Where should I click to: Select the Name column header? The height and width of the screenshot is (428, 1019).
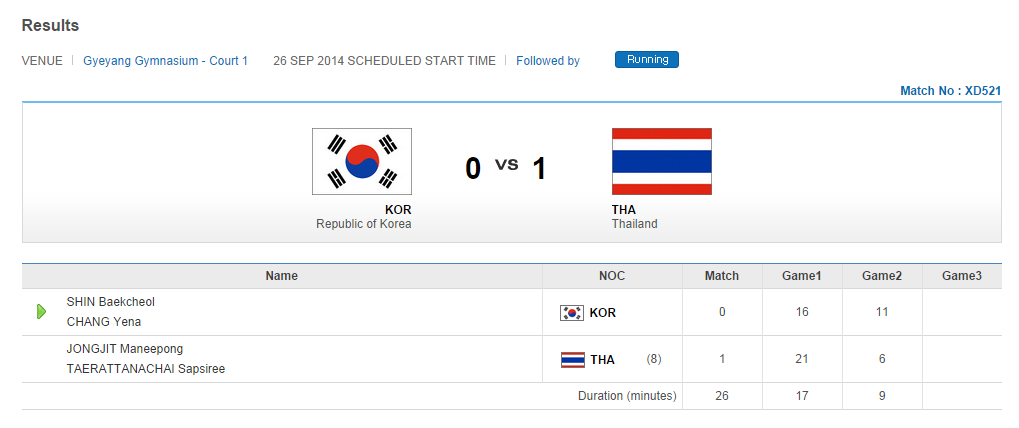pyautogui.click(x=281, y=276)
